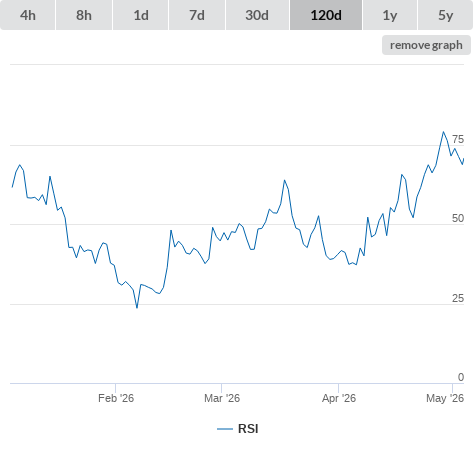Click the Apr '26 axis label
Screen dimensions: 474x455
[339, 398]
